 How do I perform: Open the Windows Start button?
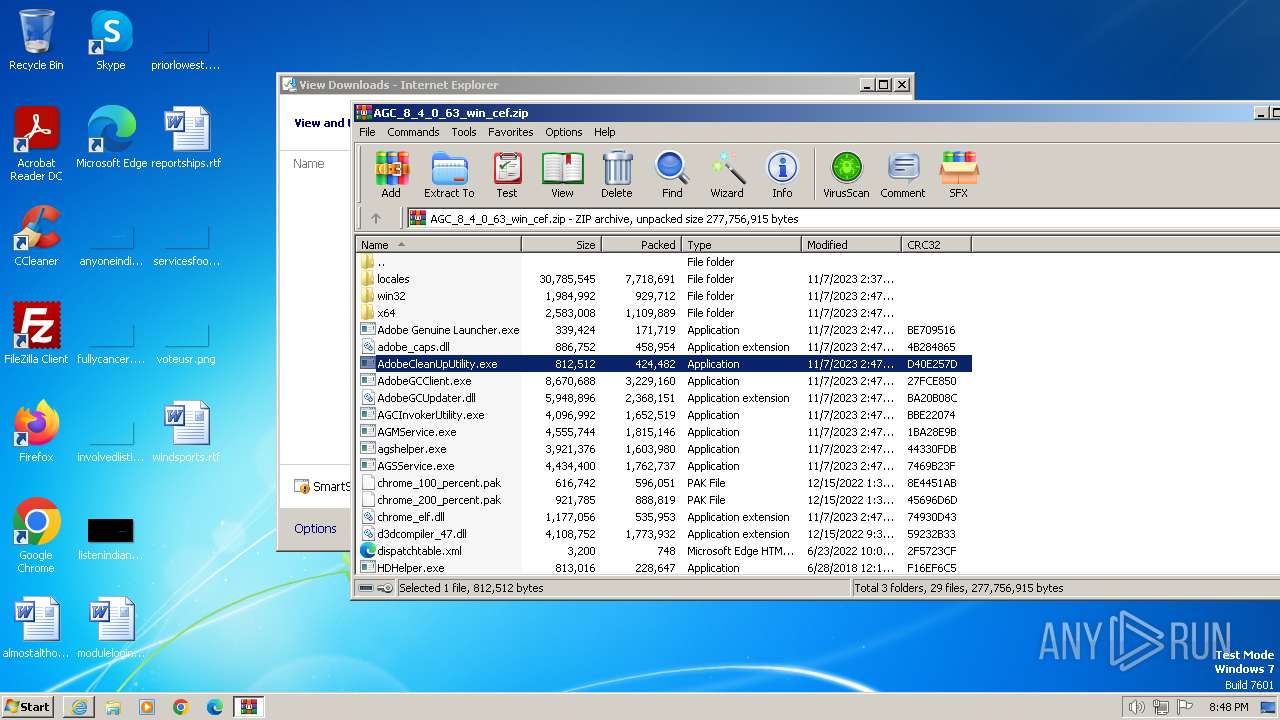(x=28, y=706)
